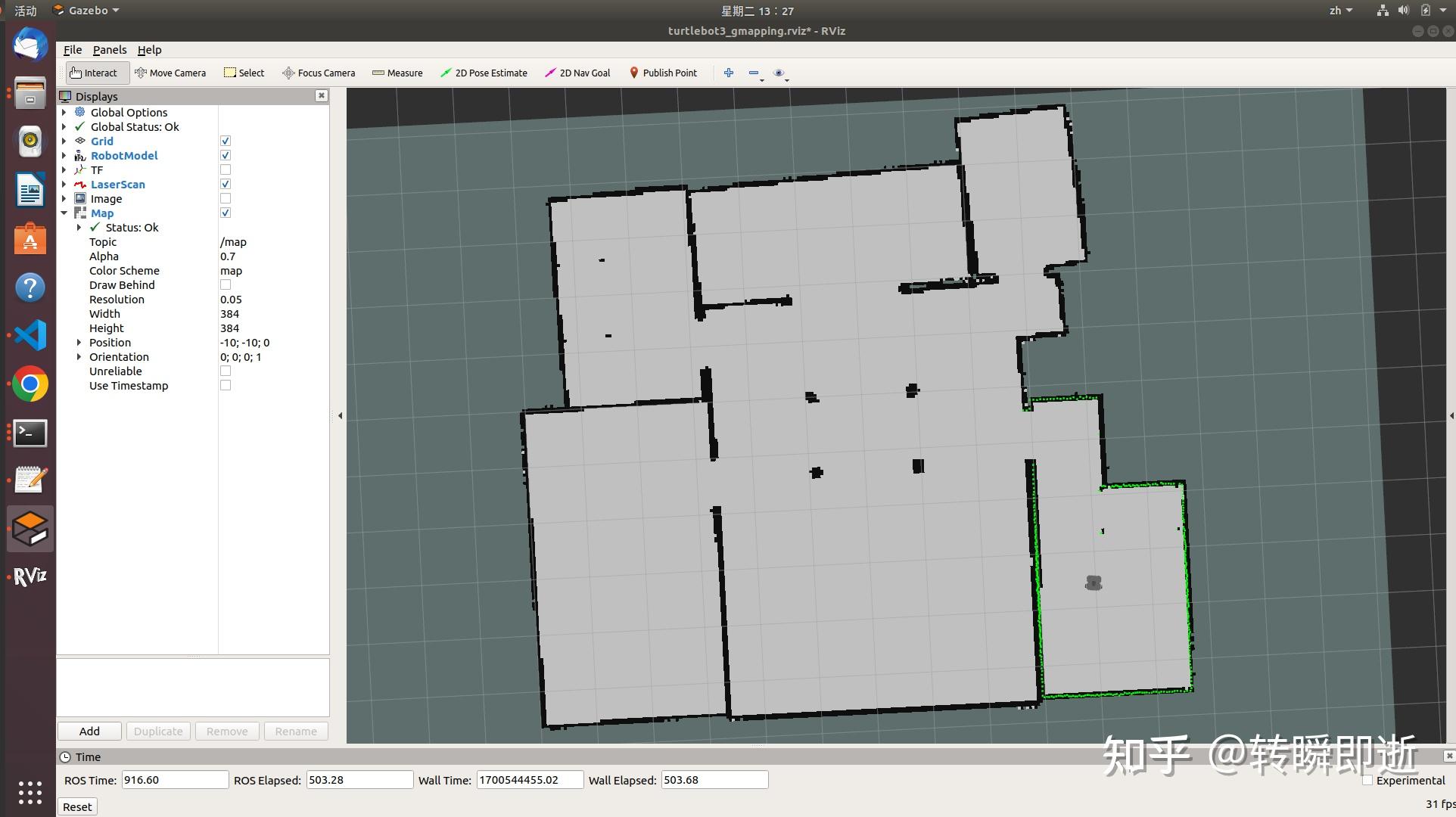Viewport: 1456px width, 817px height.
Task: Activate the 2D Pose Estimate tool
Action: click(x=484, y=73)
